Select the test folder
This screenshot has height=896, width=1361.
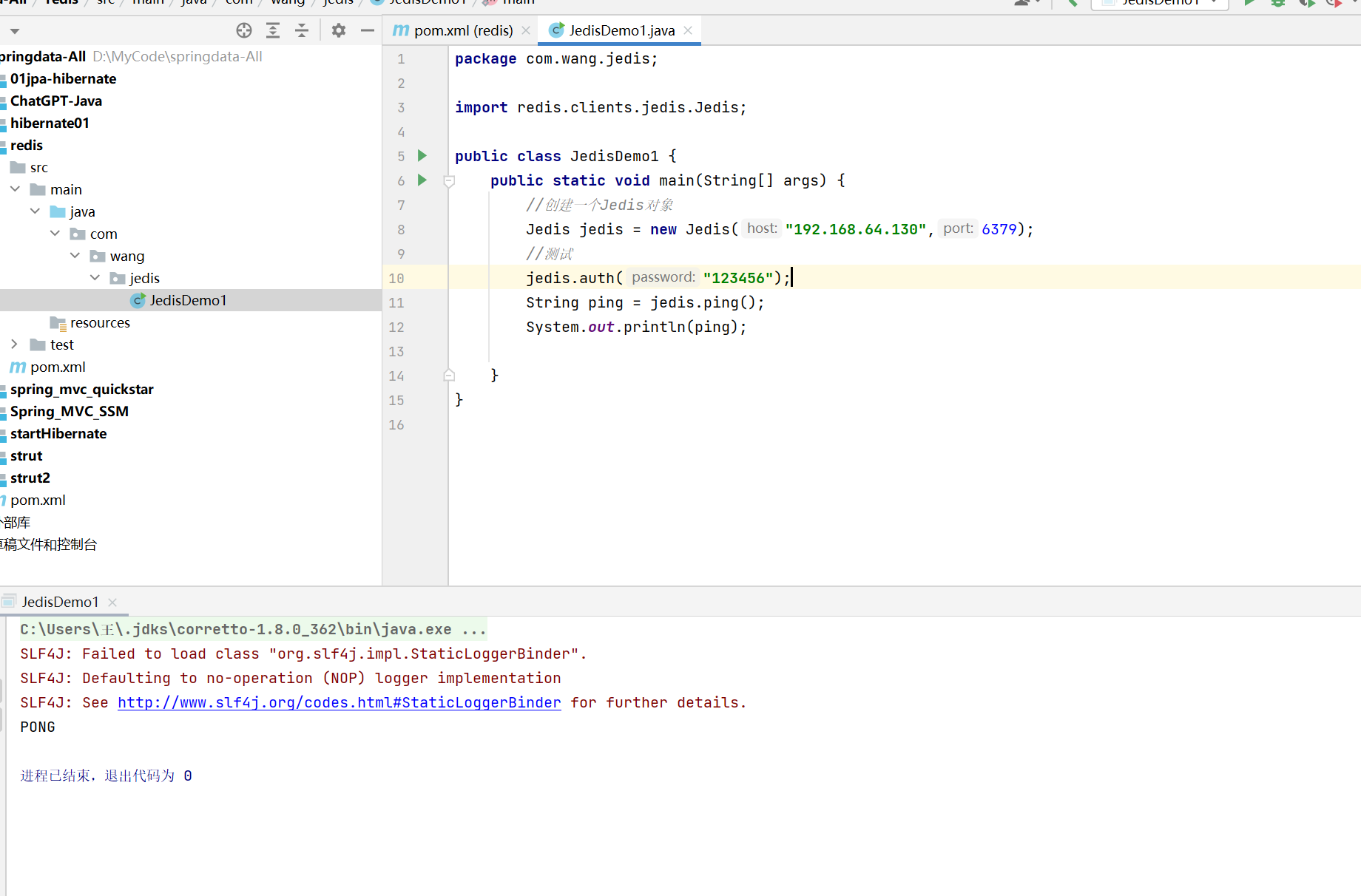(x=62, y=345)
